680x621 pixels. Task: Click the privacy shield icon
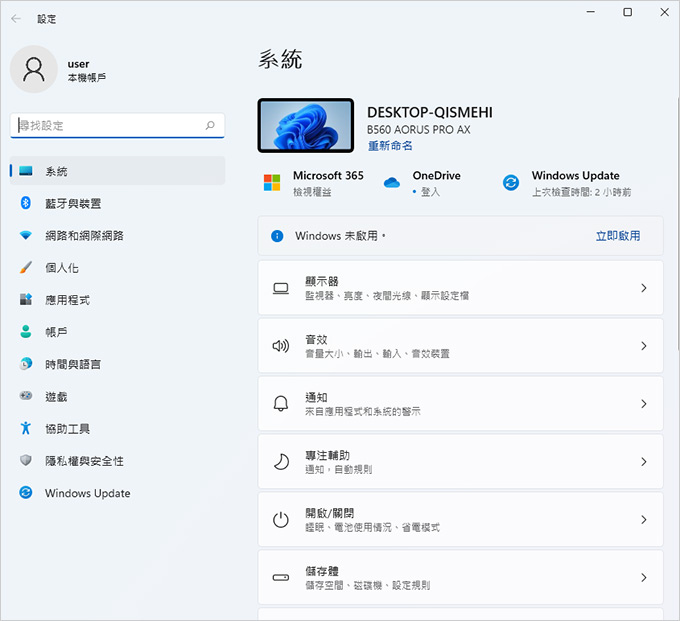coord(26,460)
